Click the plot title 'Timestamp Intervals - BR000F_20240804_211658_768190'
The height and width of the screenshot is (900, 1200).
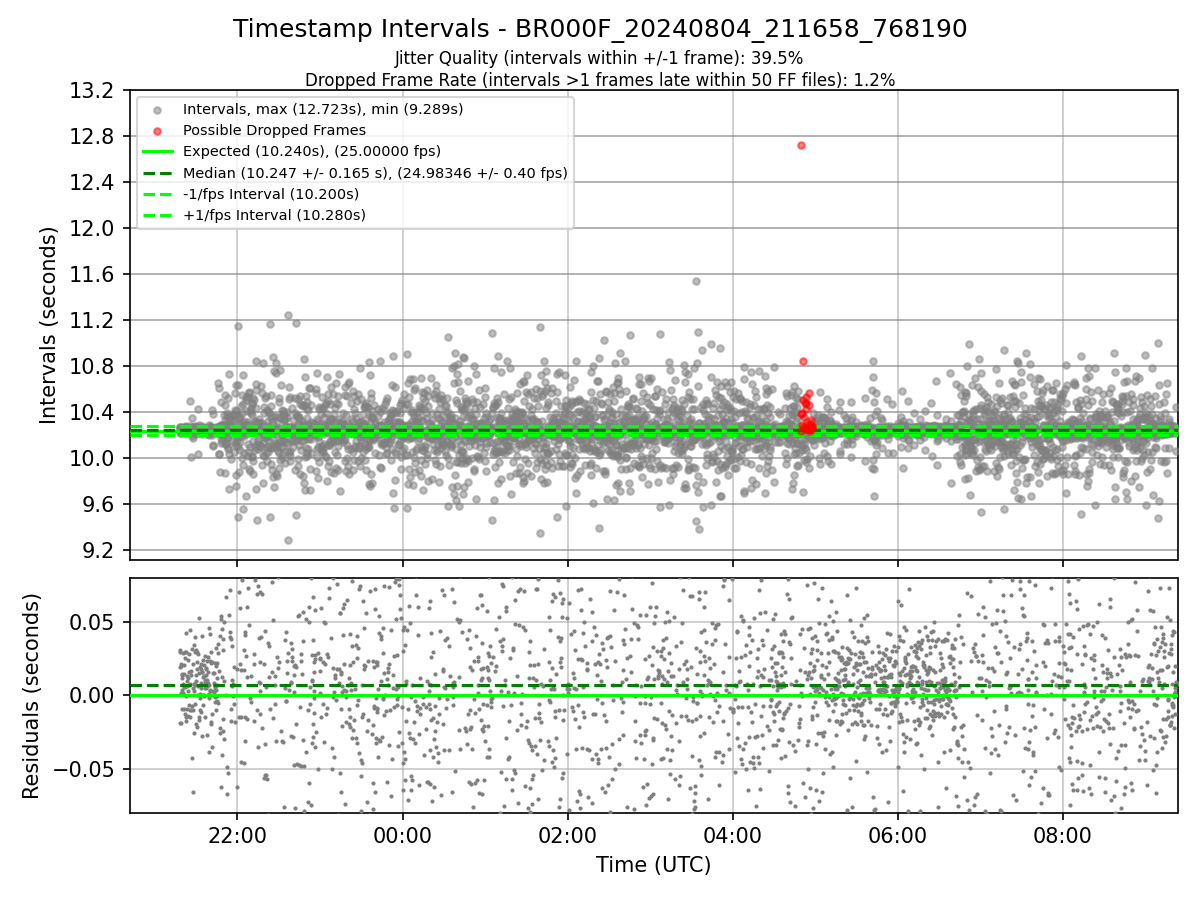600,29
